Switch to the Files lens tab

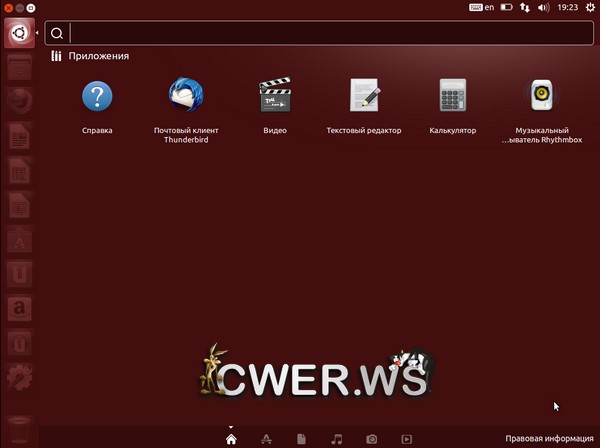[x=301, y=439]
